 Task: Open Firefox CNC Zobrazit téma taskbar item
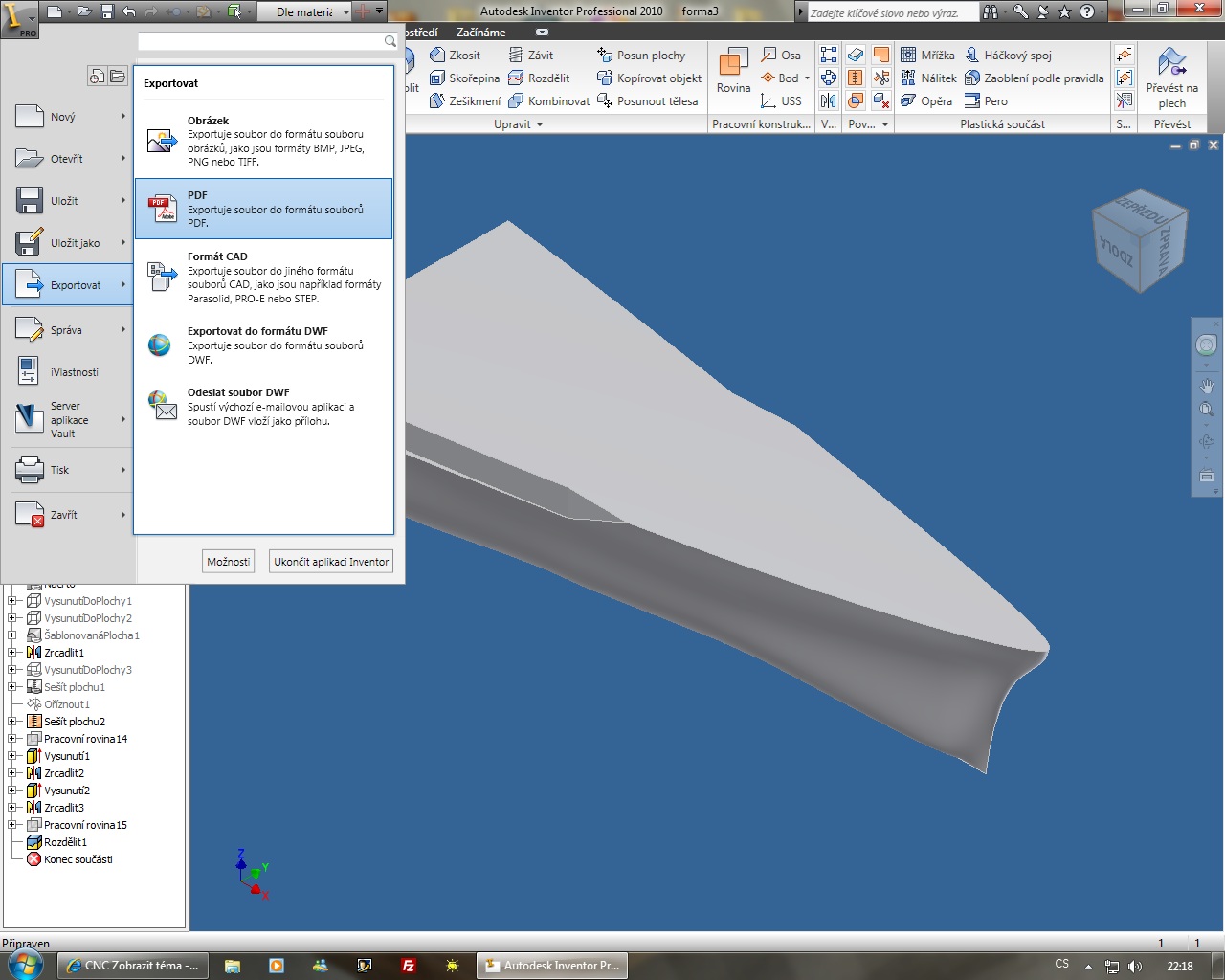(x=131, y=966)
